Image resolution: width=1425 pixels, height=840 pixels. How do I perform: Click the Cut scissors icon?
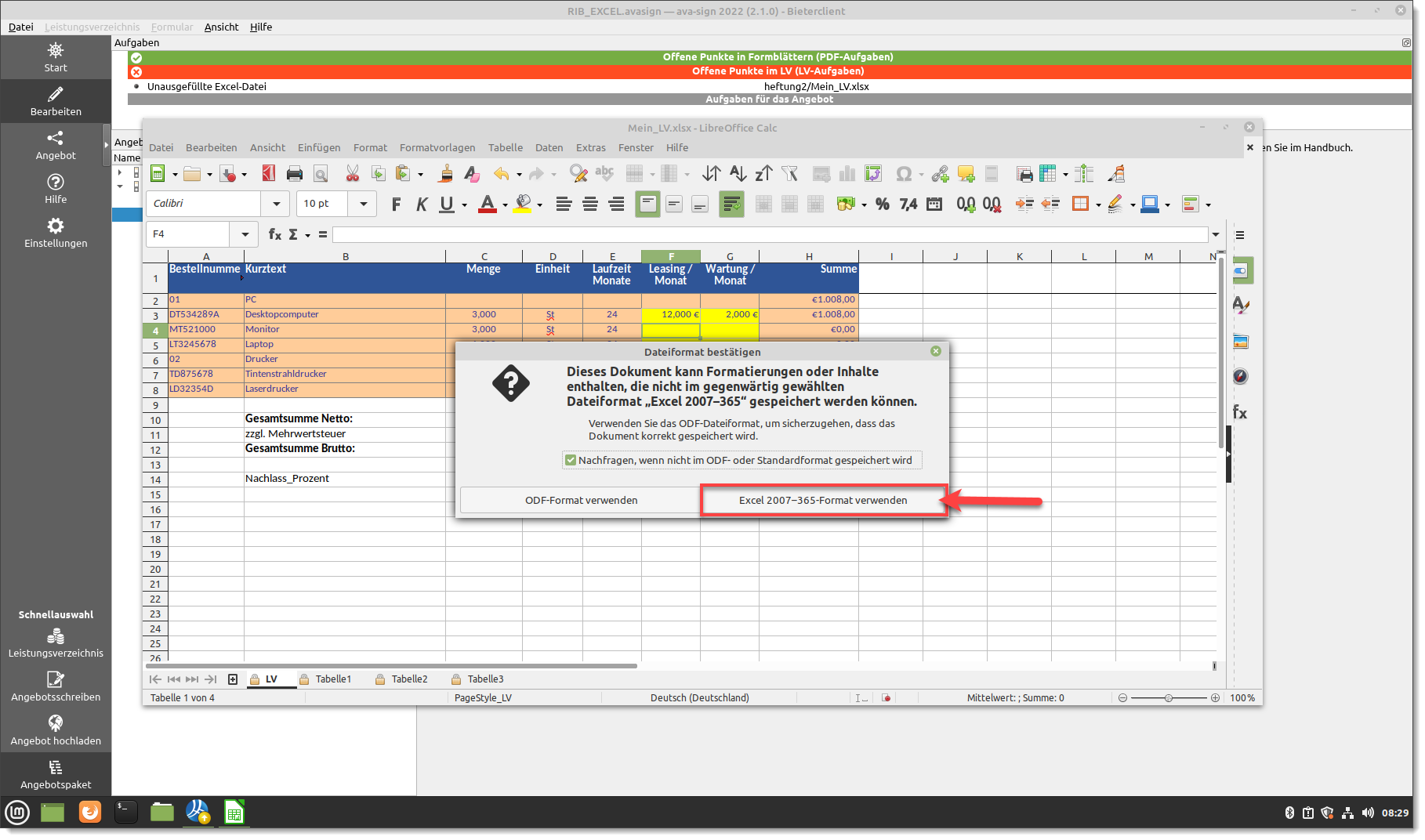coord(353,174)
